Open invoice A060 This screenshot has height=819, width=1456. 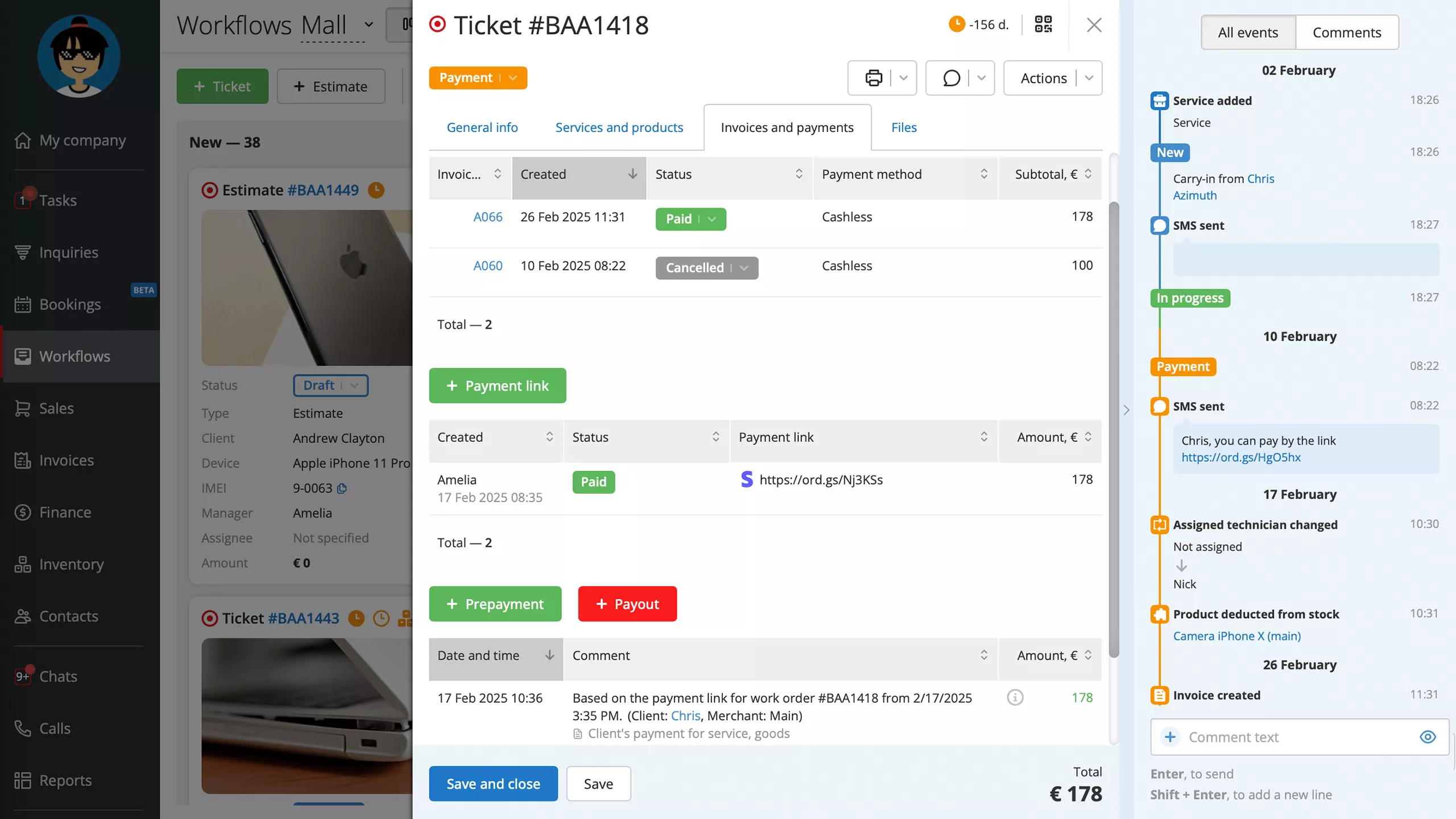coord(487,266)
